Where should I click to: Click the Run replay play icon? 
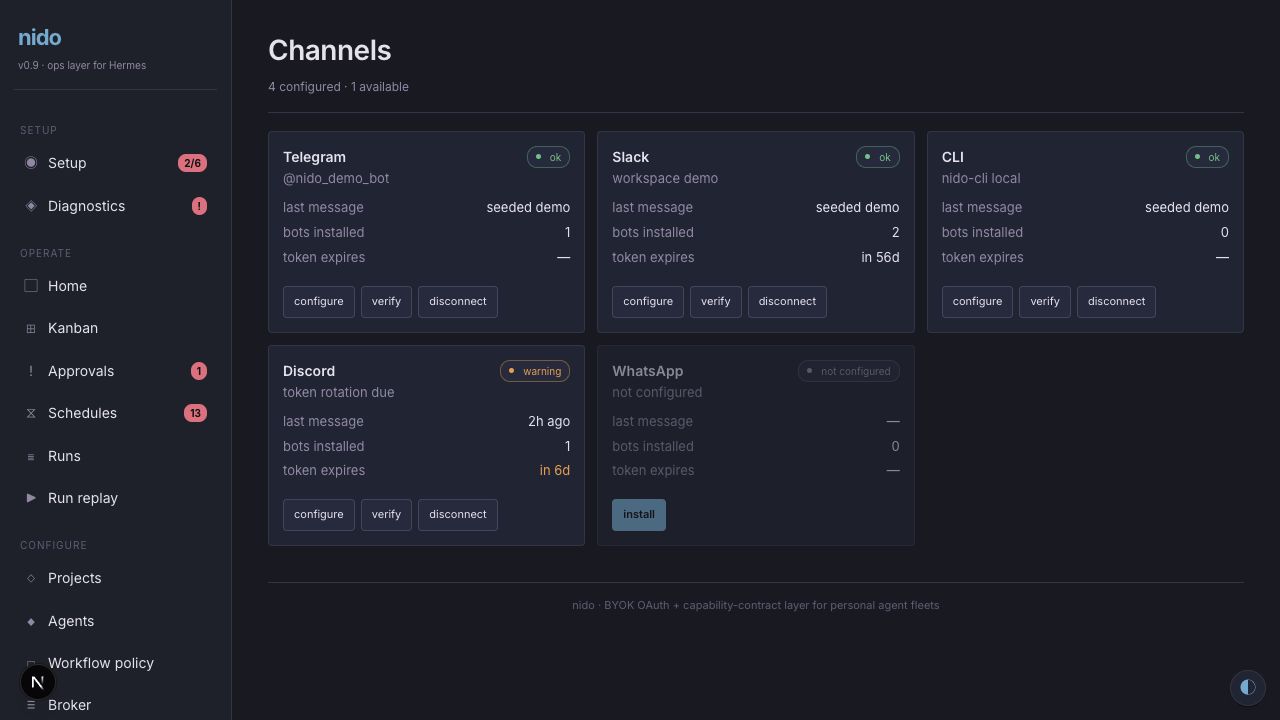31,498
